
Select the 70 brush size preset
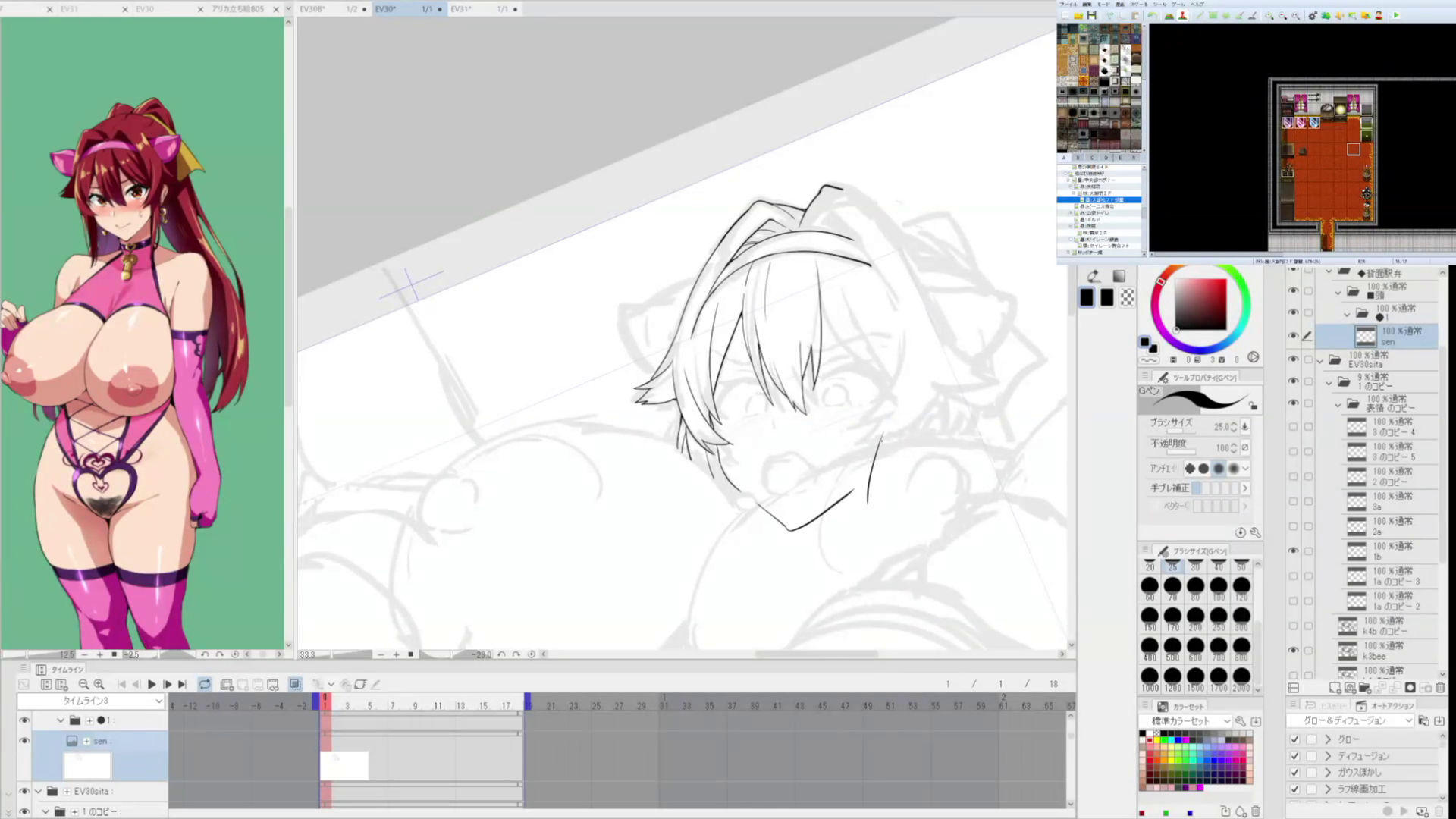coord(1172,585)
